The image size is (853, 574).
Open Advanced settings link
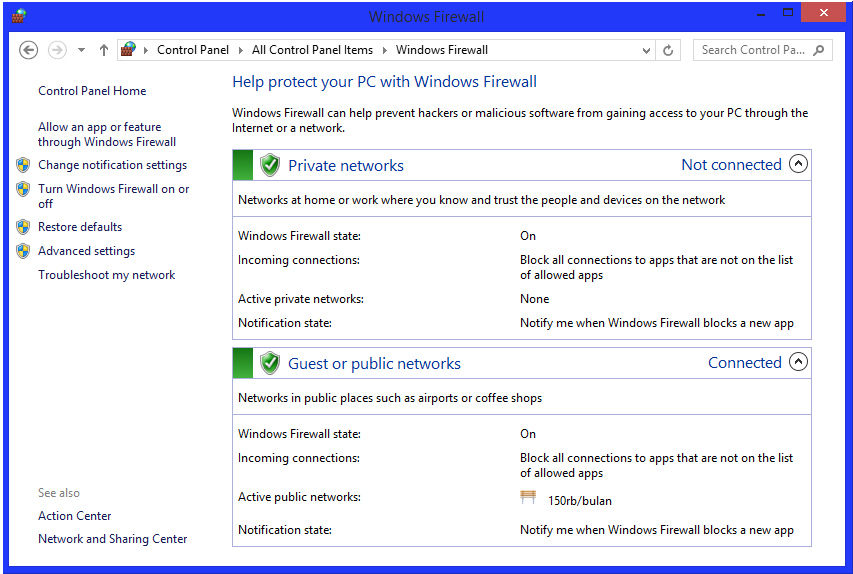86,251
